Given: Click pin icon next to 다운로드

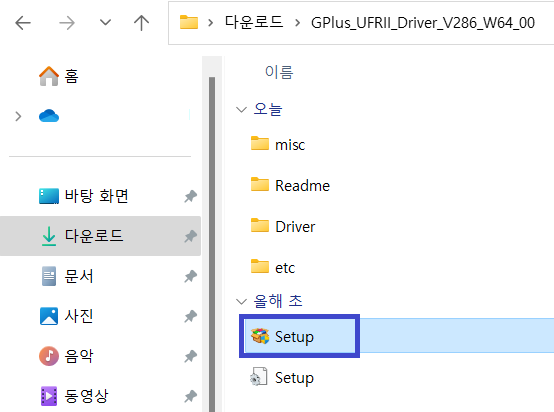Looking at the screenshot, I should 190,236.
